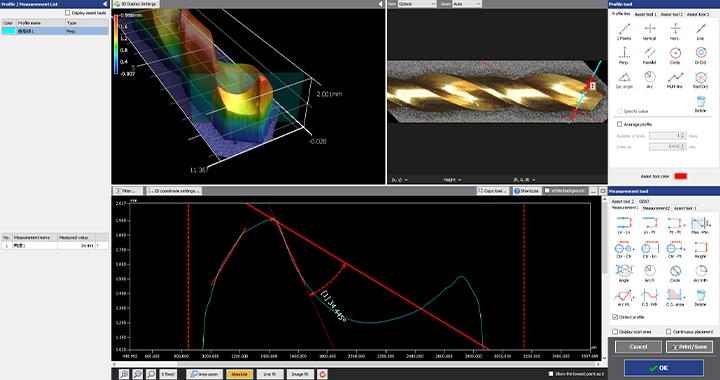720x380 pixels.
Task: Enable Display scan area checkbox
Action: [x=615, y=331]
